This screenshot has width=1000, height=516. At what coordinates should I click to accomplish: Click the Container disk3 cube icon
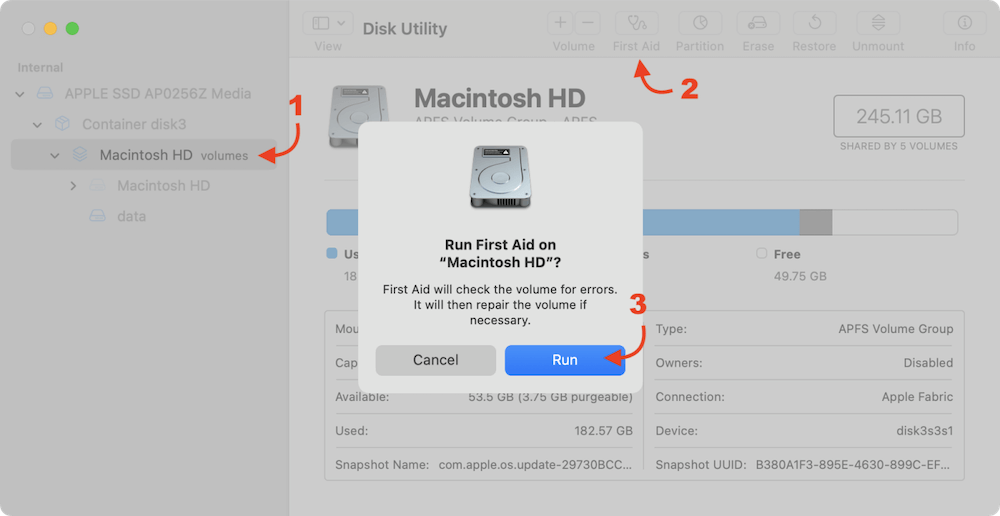[62, 124]
